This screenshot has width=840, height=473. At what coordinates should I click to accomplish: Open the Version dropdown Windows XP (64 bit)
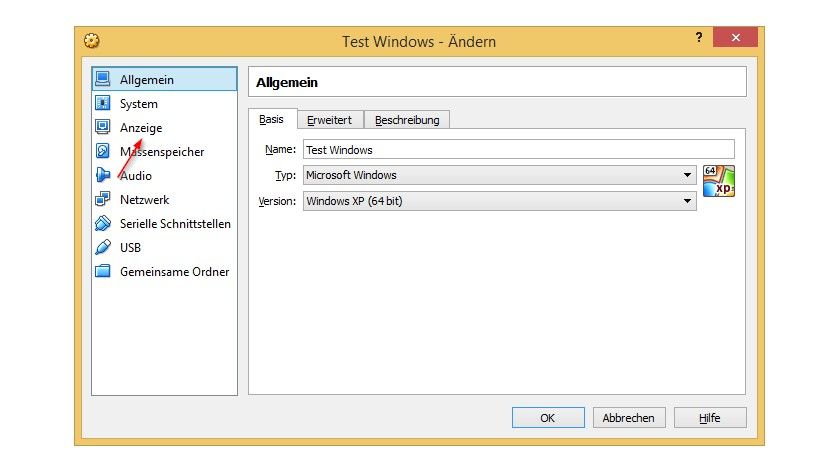click(x=500, y=201)
